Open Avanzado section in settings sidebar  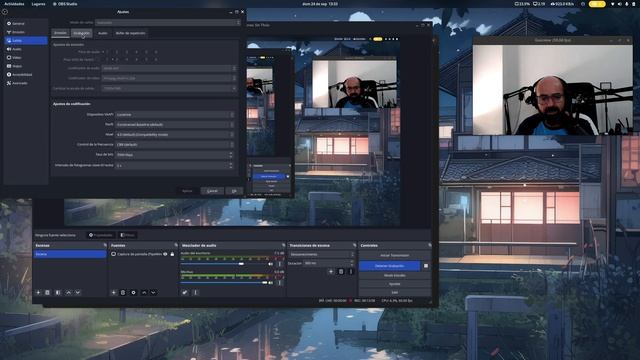click(25, 83)
